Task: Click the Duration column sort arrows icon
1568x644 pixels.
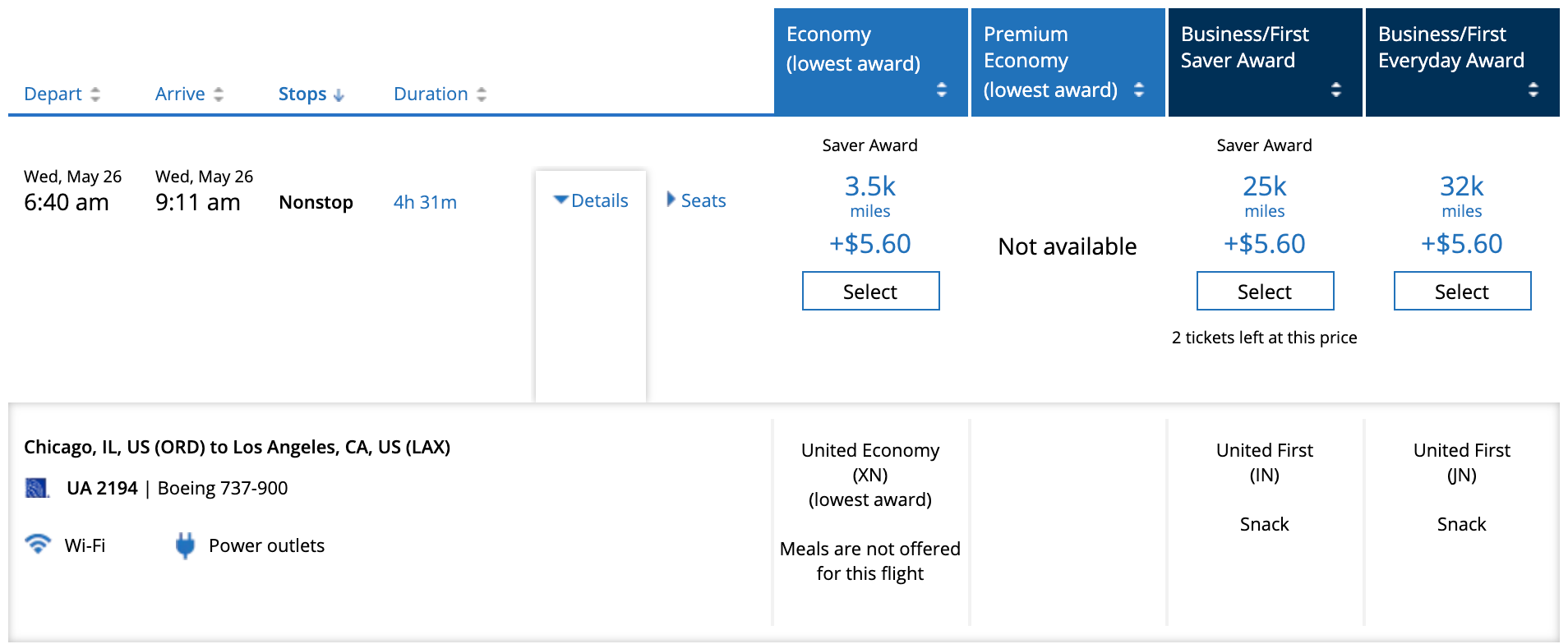Action: tap(482, 94)
